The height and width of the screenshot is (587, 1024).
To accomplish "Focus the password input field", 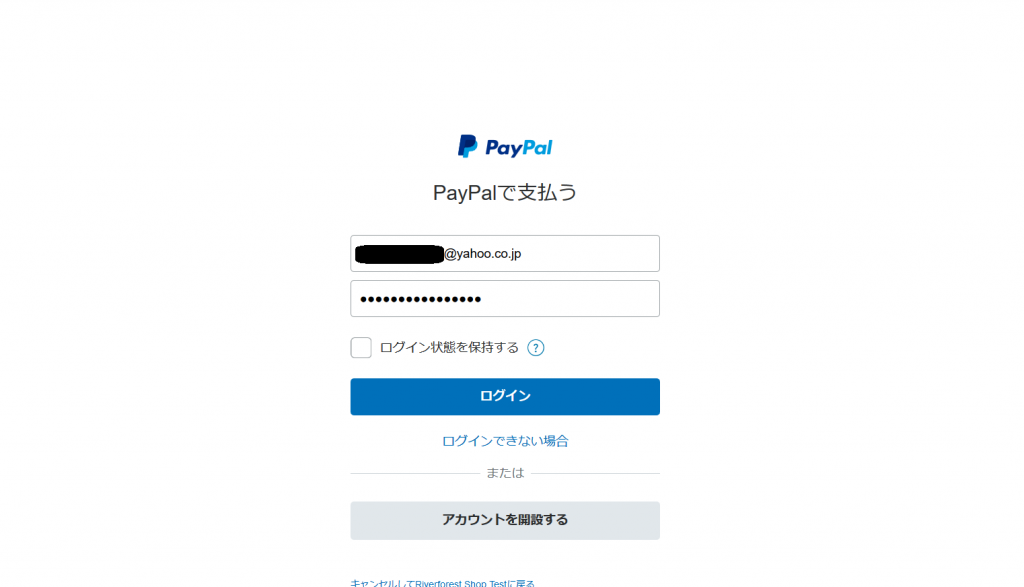I will 505,298.
